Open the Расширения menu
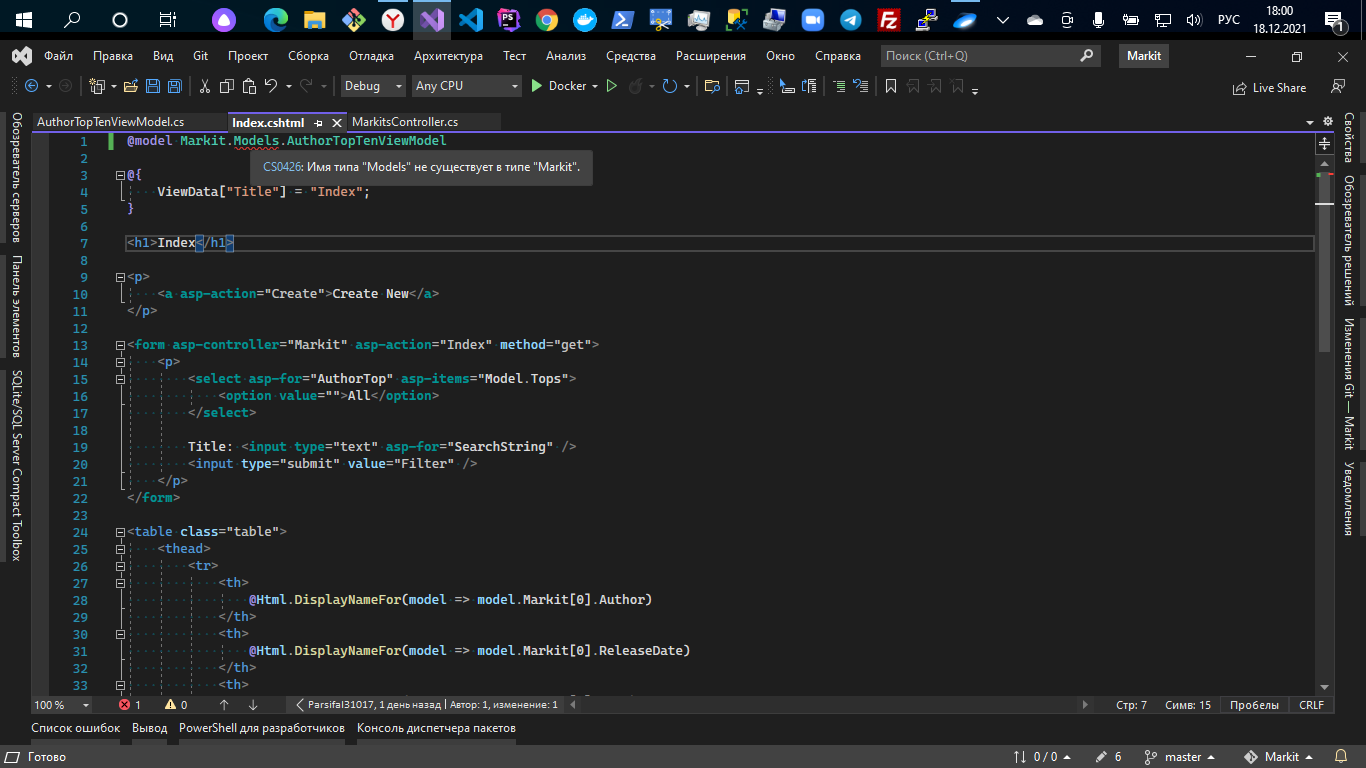This screenshot has height=768, width=1366. click(x=711, y=56)
